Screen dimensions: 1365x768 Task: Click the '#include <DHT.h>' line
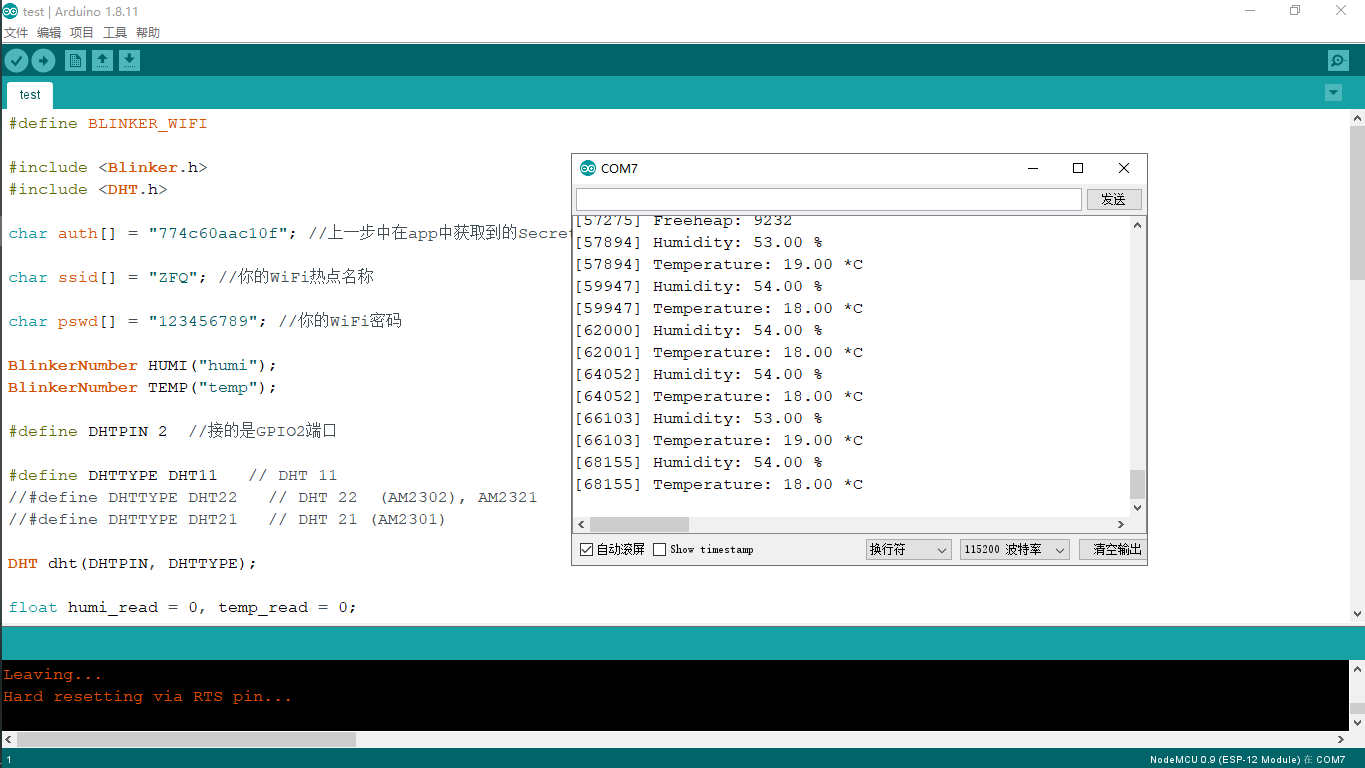tap(88, 190)
